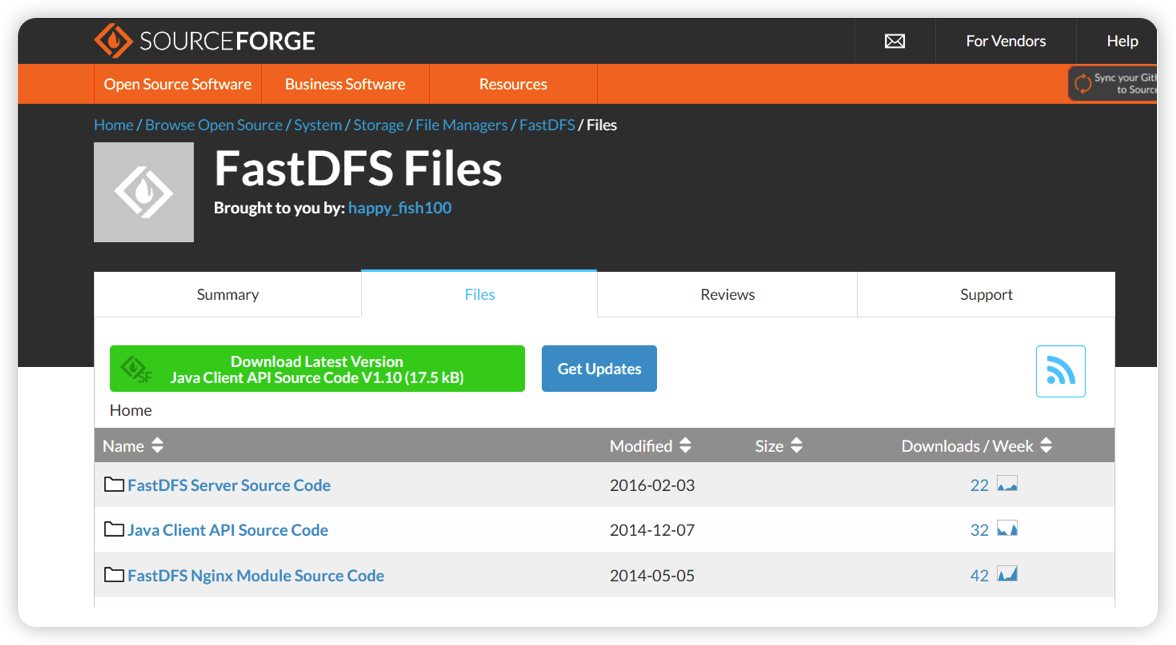Click the File Managers breadcrumb link
Viewport: 1176px width, 645px height.
(x=461, y=125)
